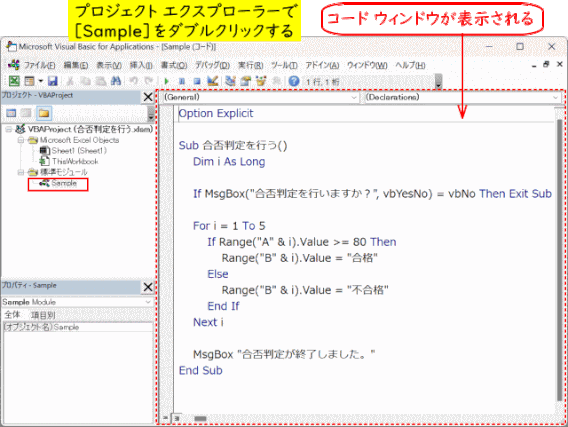Click the Insert UserForm toolbar icon
Screen dimensions: 568x427
(29, 81)
